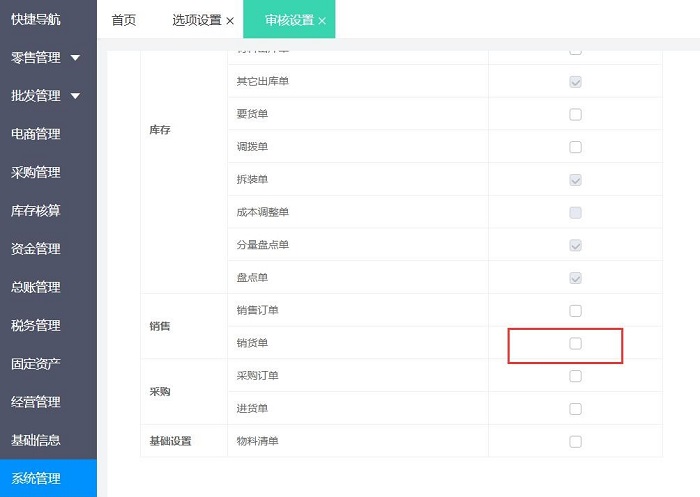Close the 审核设置 tab
700x497 pixels.
point(322,21)
